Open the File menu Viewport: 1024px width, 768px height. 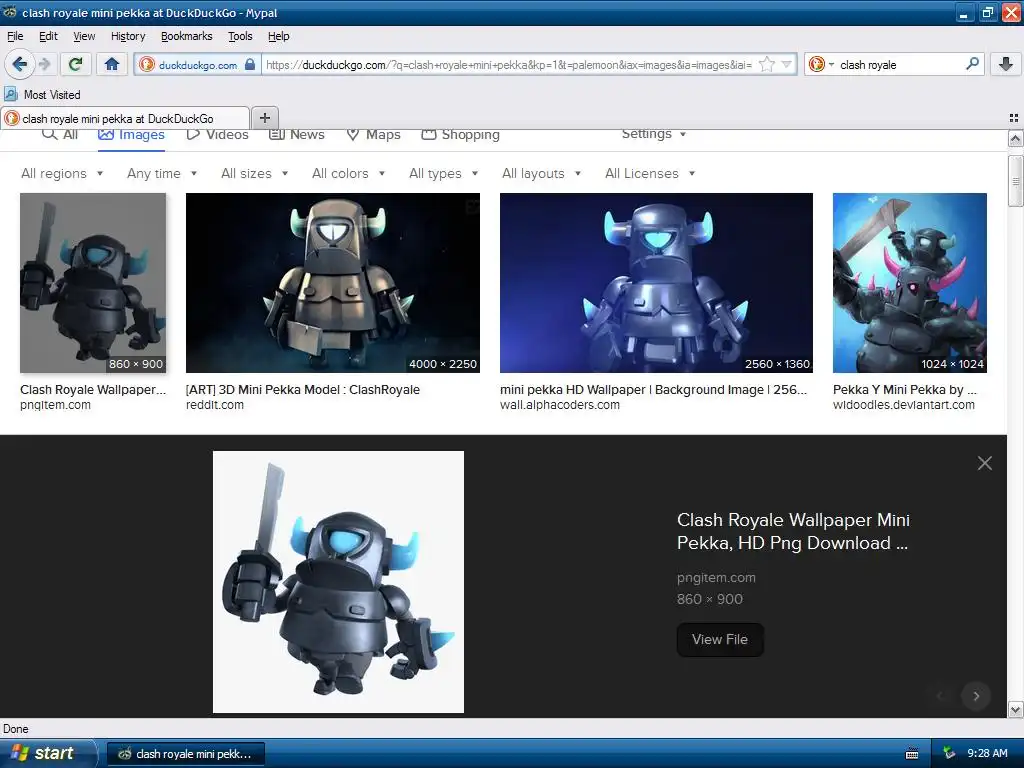[x=15, y=36]
